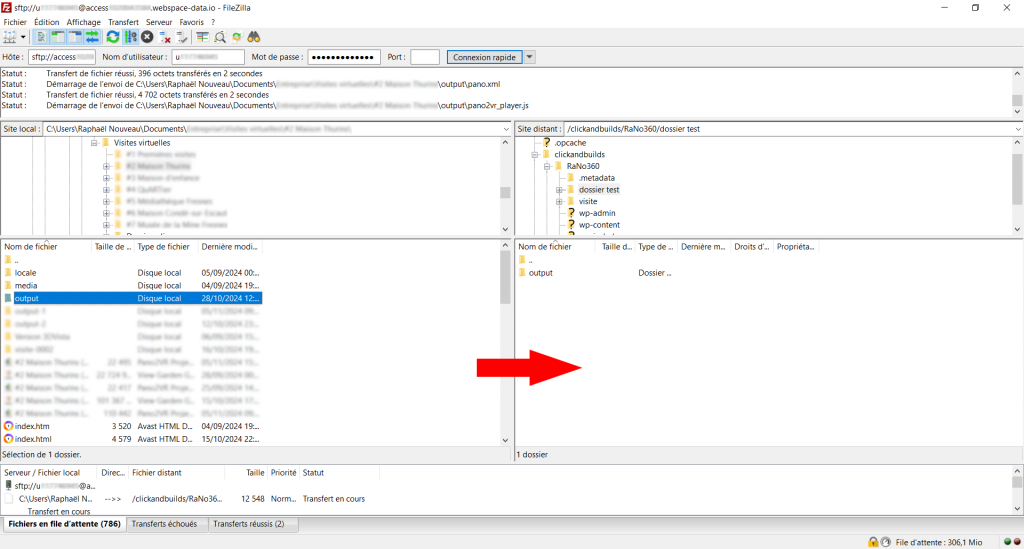Screen dimensions: 1024x549
Task: Switch to the 'Transferts échoués' tab
Action: pos(167,524)
